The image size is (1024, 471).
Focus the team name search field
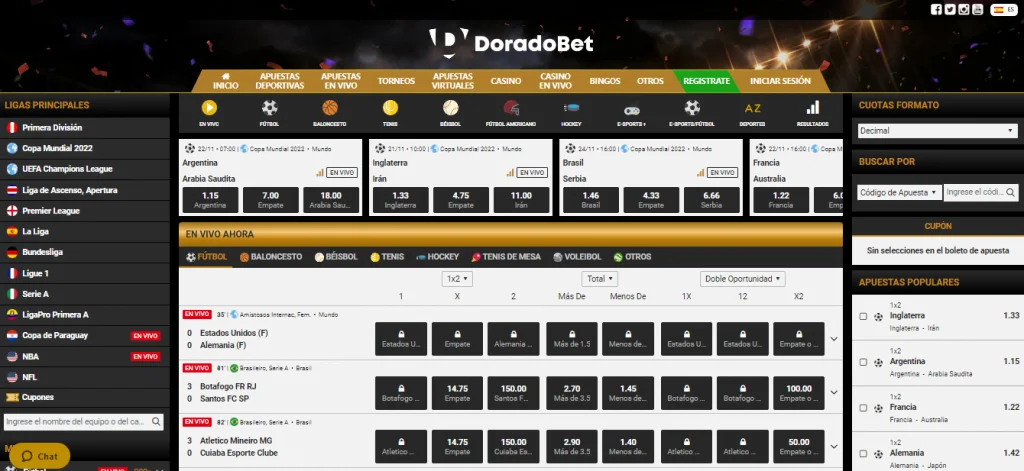pyautogui.click(x=84, y=422)
